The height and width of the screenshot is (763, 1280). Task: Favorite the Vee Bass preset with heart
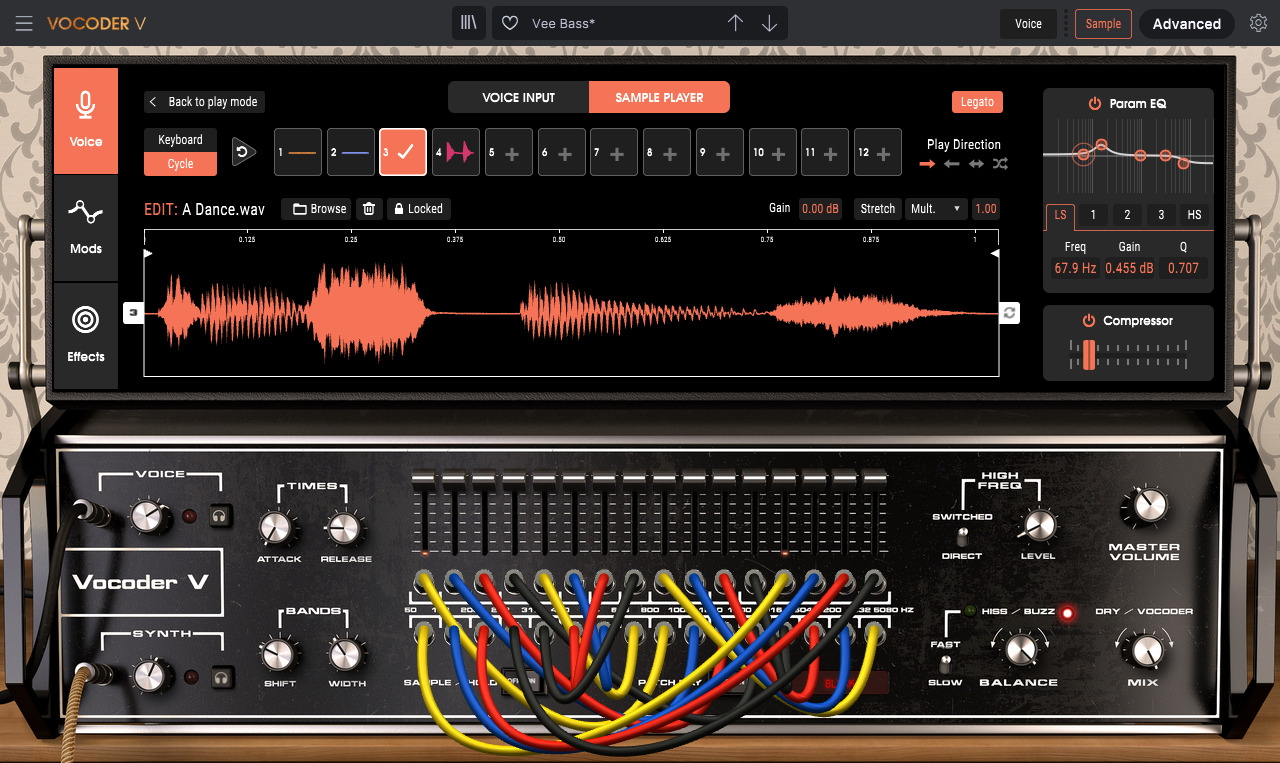click(510, 23)
